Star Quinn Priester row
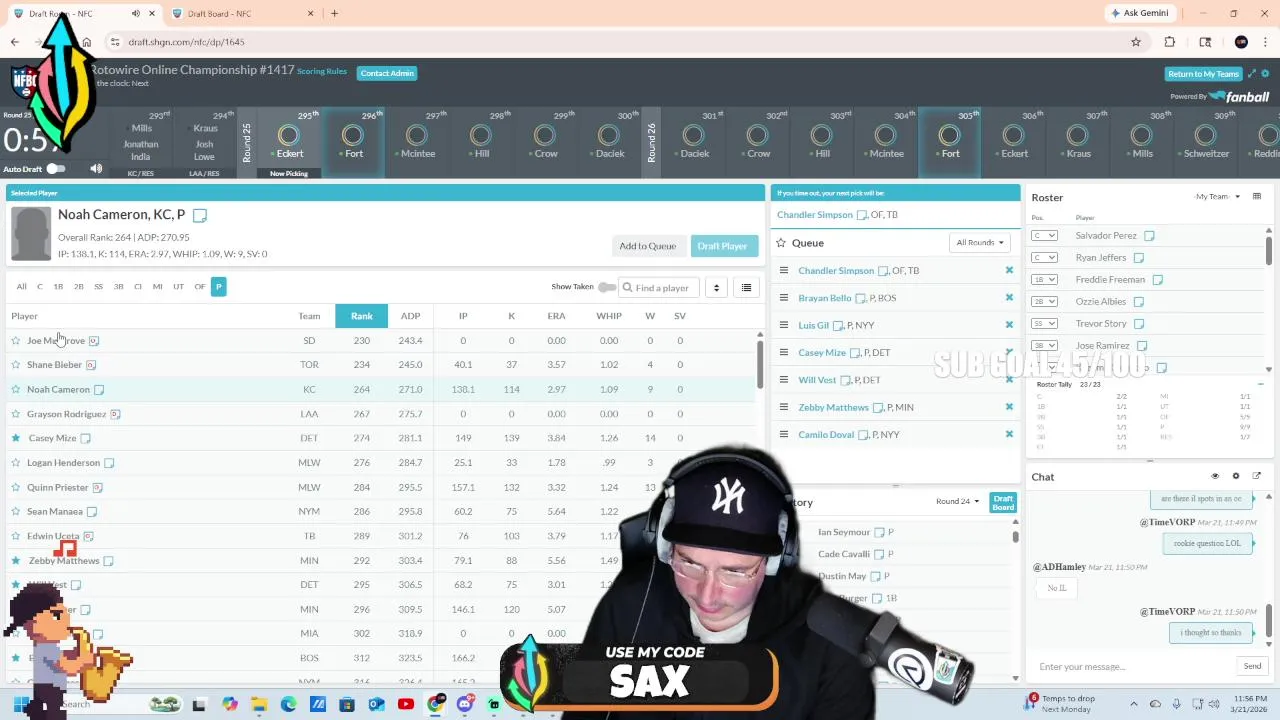The width and height of the screenshot is (1280, 720). tap(16, 487)
